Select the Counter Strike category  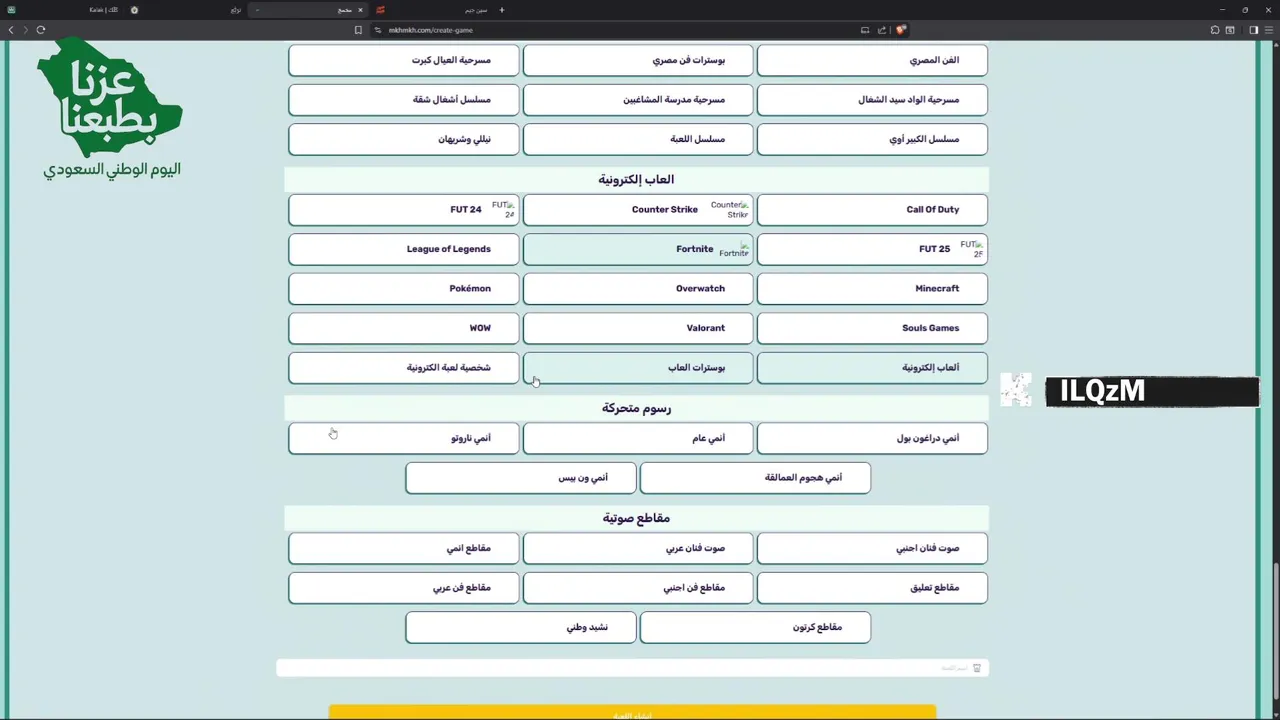pos(638,210)
